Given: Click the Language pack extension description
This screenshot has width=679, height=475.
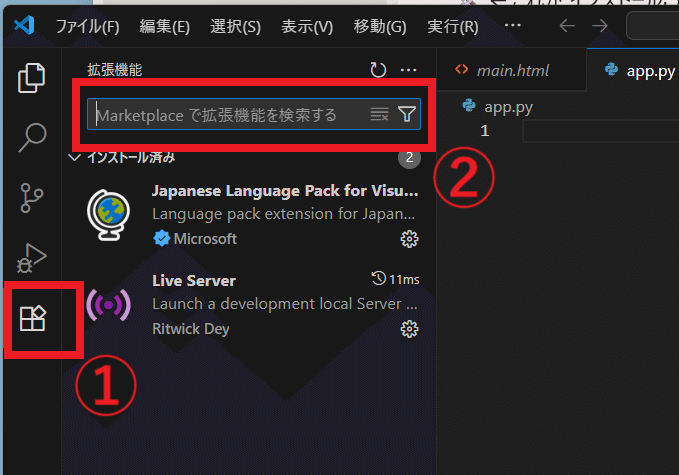Looking at the screenshot, I should point(284,214).
